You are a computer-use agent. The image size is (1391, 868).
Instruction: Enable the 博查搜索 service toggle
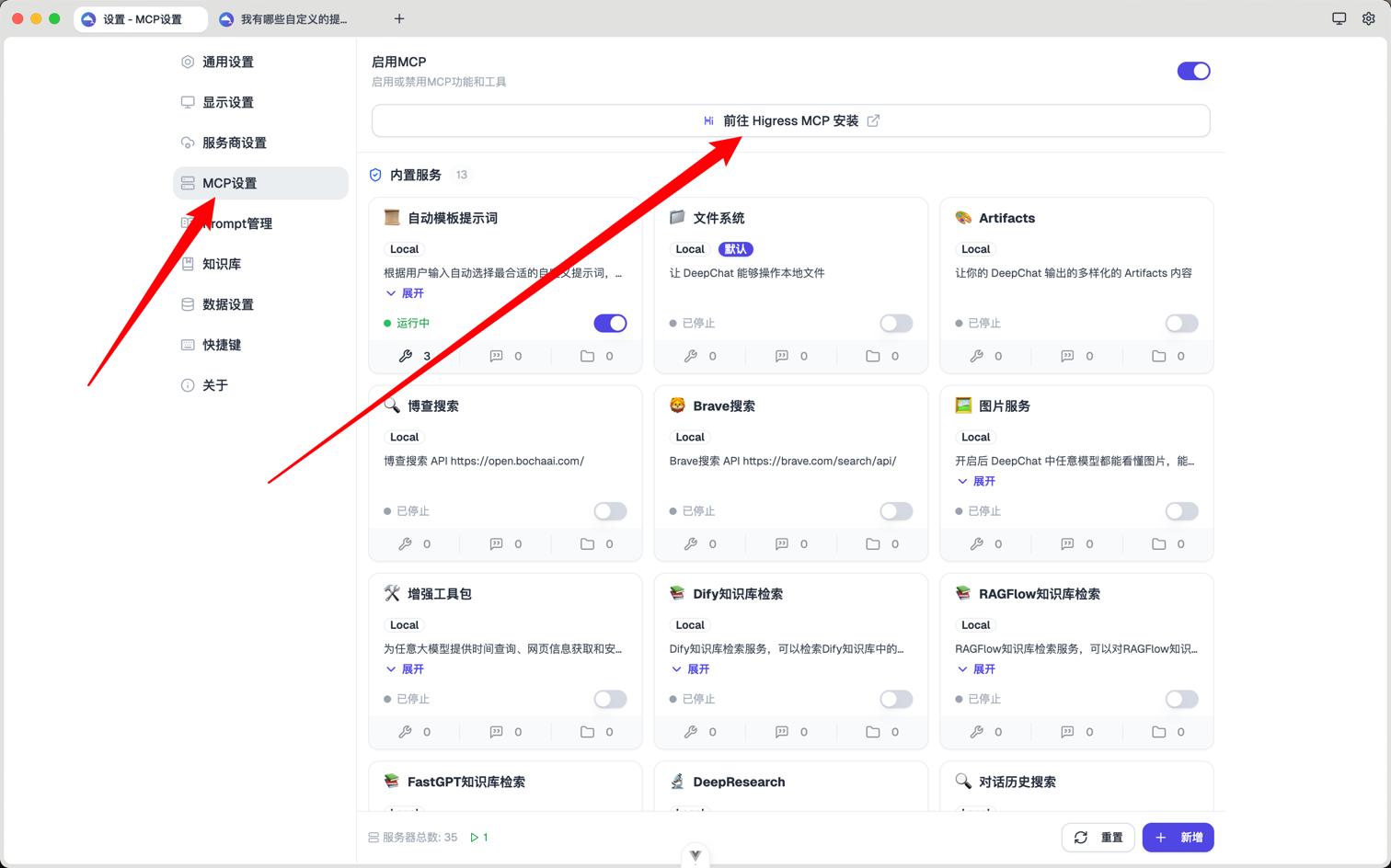pos(610,511)
